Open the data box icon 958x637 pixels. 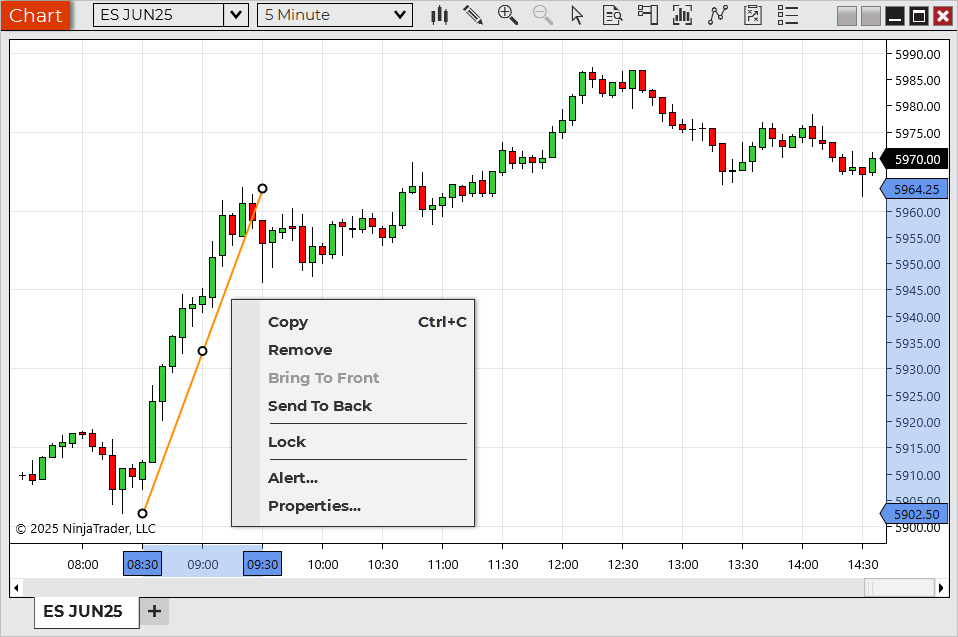(612, 15)
